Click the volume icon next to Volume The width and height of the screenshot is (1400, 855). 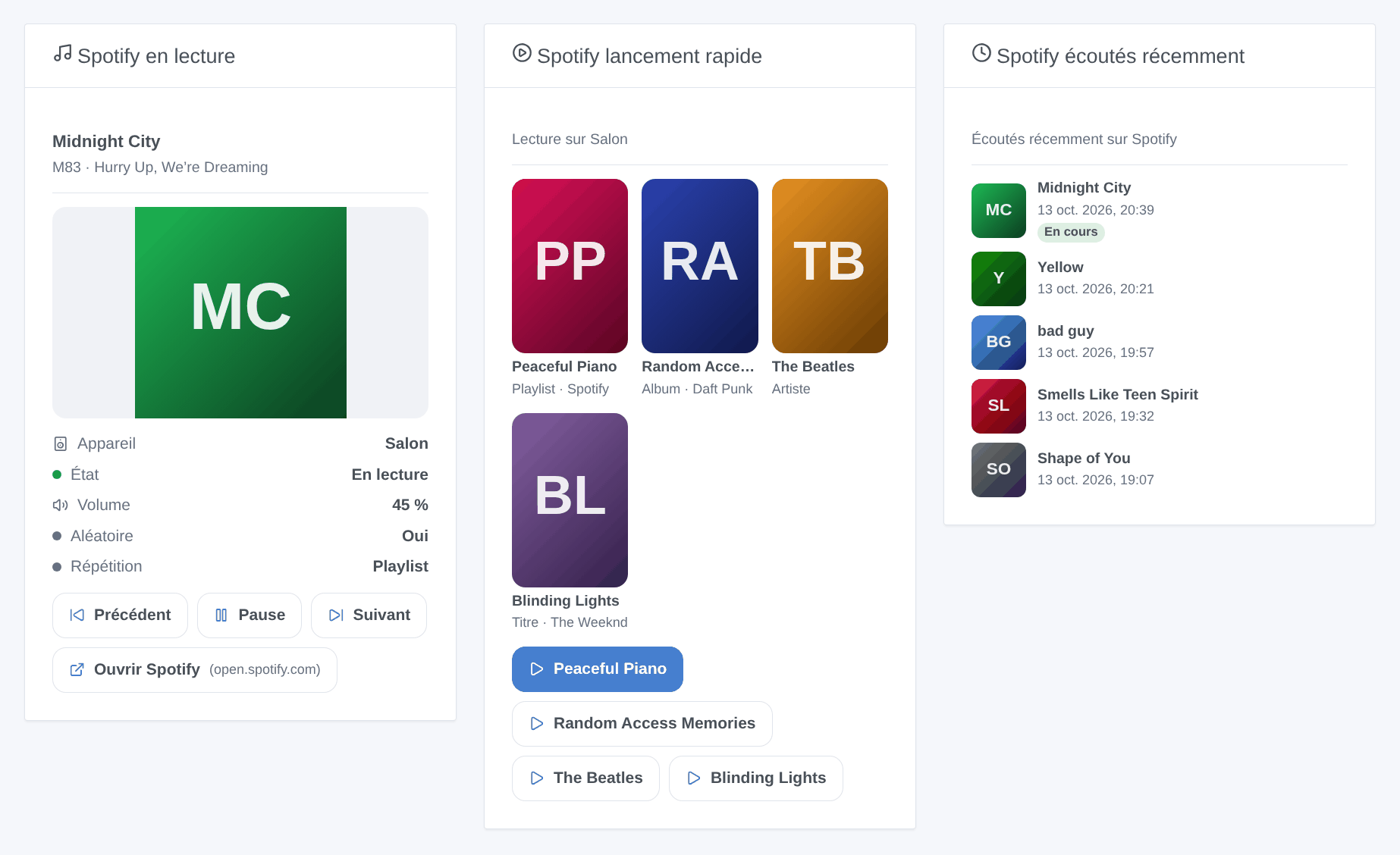(x=61, y=505)
